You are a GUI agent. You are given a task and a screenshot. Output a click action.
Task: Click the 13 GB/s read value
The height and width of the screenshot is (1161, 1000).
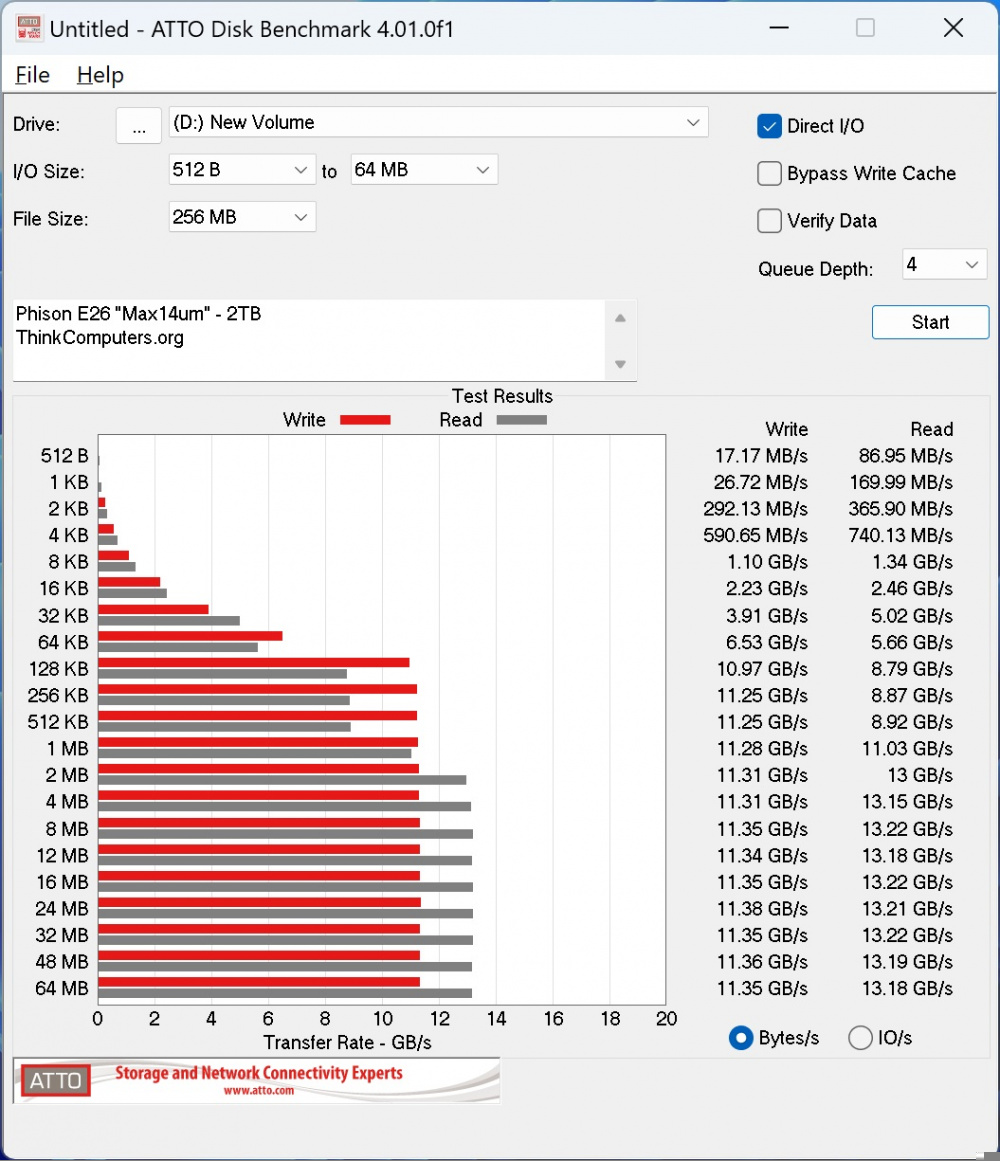pos(920,775)
